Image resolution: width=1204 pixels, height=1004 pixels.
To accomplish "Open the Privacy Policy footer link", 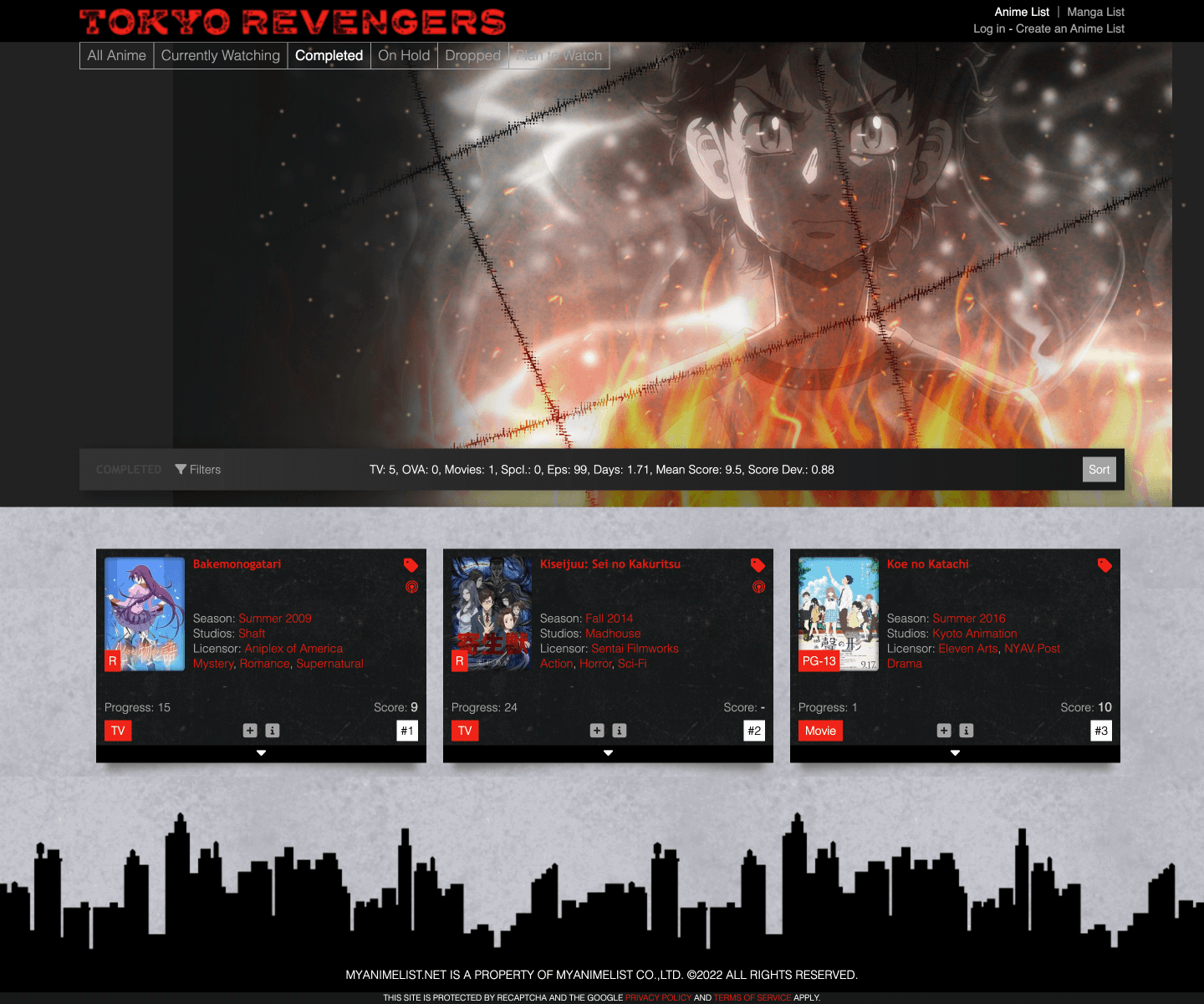I will (x=658, y=997).
